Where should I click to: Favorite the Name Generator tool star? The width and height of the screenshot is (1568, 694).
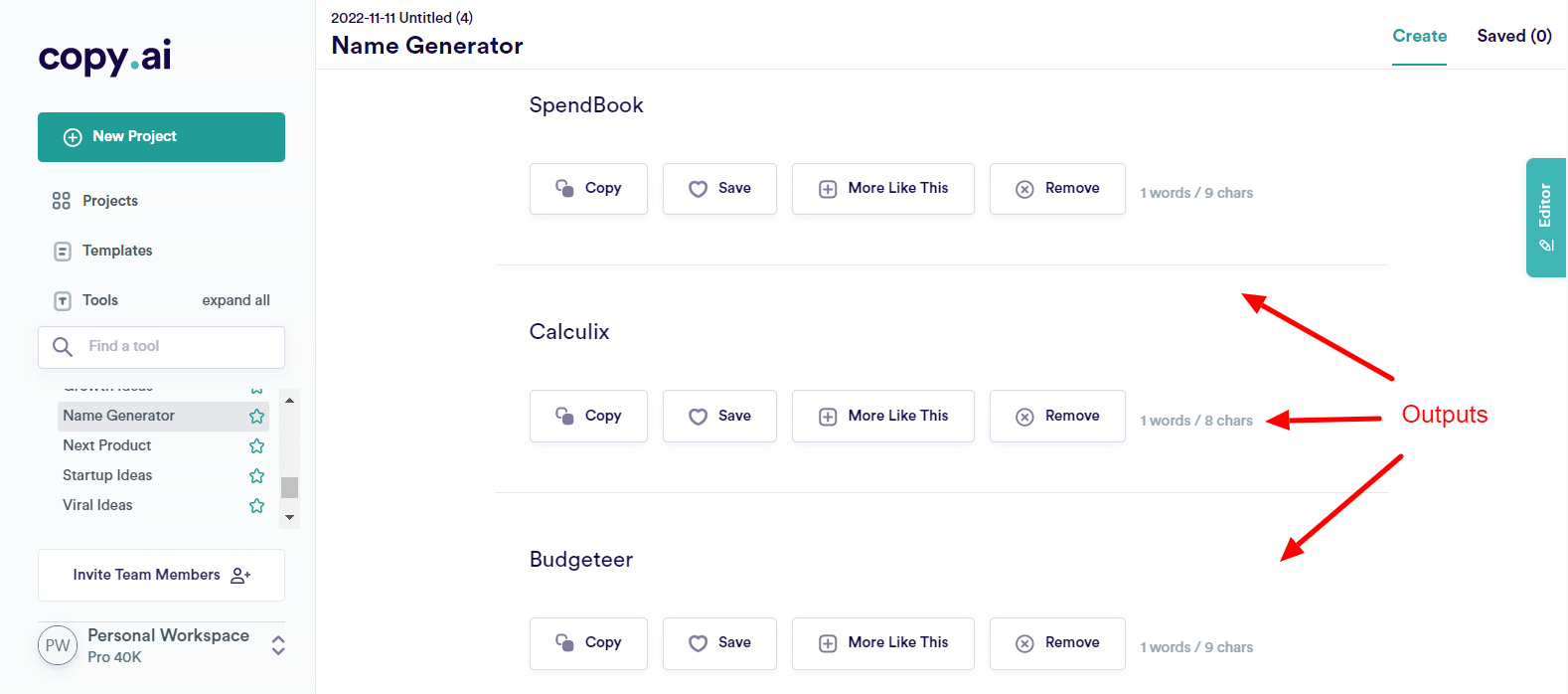(x=257, y=416)
